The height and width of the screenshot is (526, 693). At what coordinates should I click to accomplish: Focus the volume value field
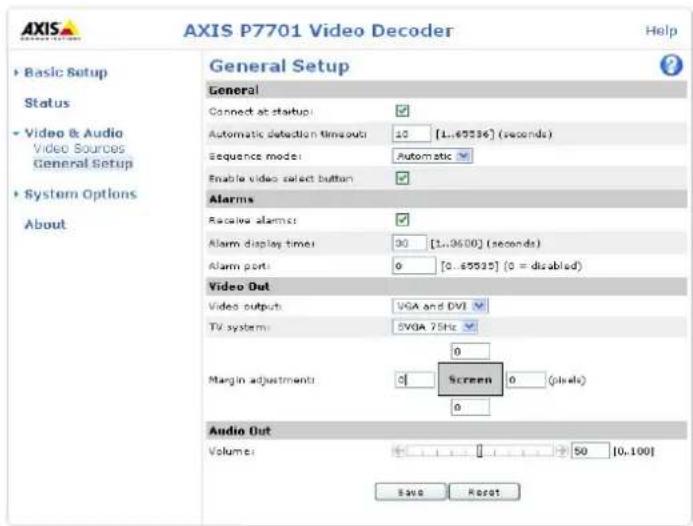tap(590, 451)
